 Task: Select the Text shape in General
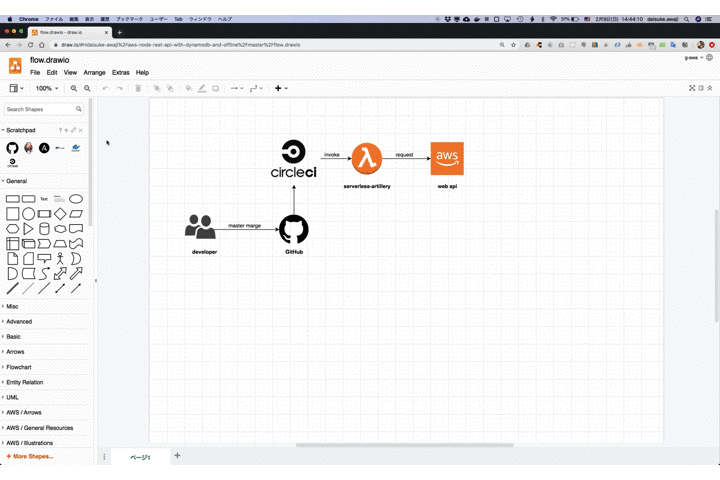tap(44, 199)
